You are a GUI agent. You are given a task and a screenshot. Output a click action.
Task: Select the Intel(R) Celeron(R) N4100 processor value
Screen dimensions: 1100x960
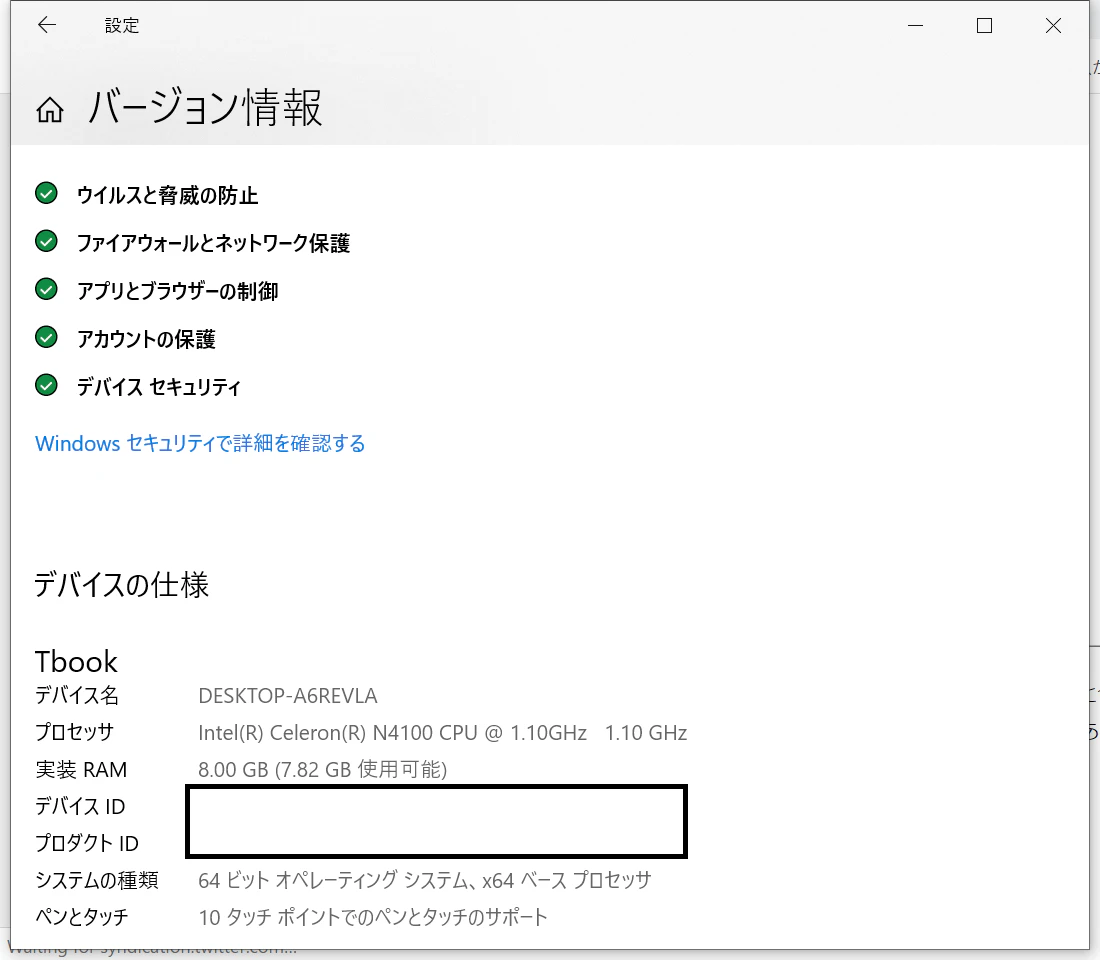point(443,733)
